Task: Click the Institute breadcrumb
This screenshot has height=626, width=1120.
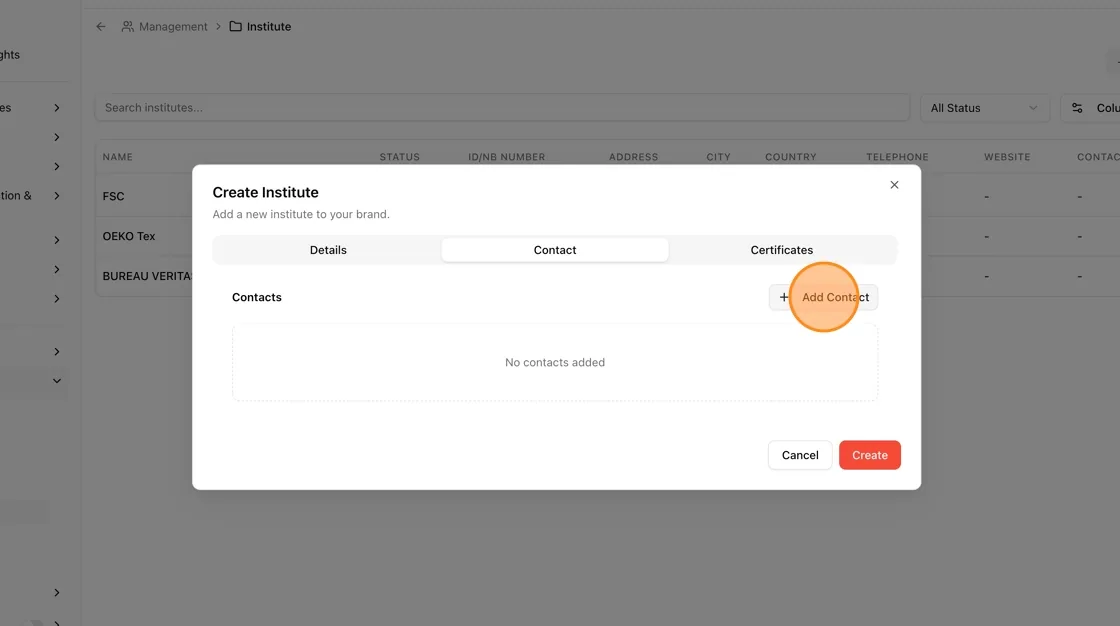Action: (269, 26)
